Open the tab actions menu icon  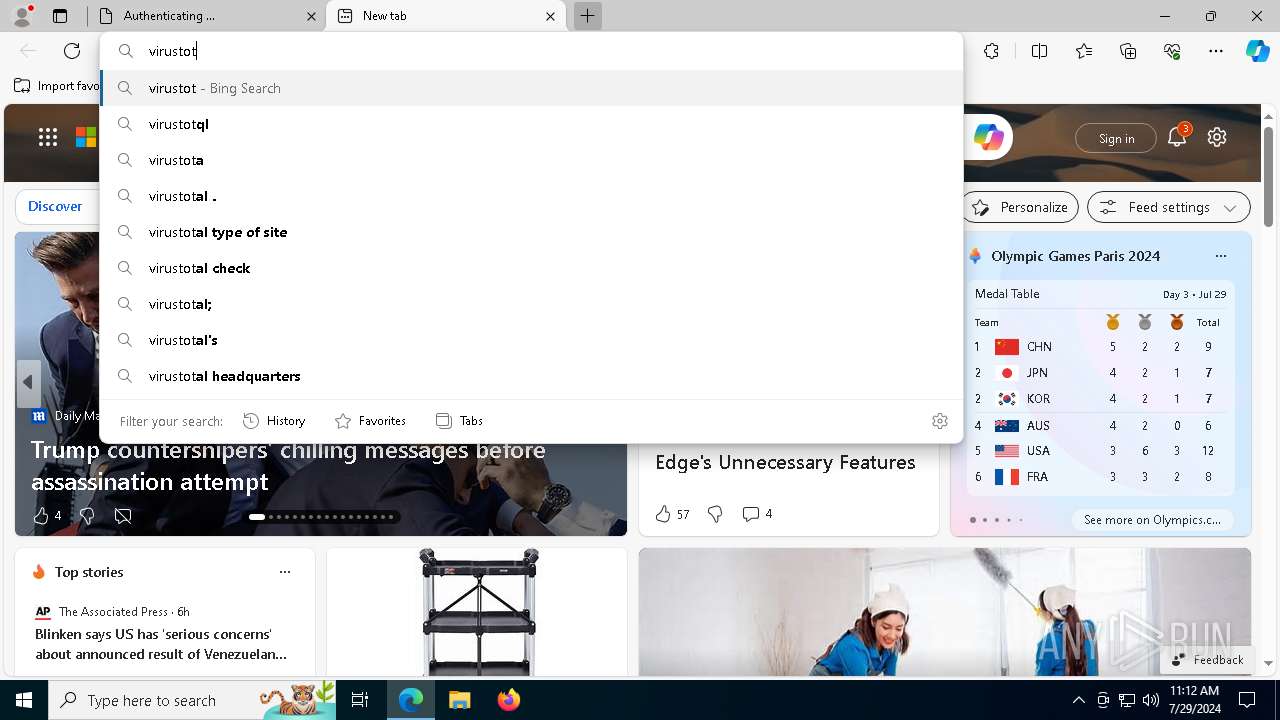(x=60, y=16)
